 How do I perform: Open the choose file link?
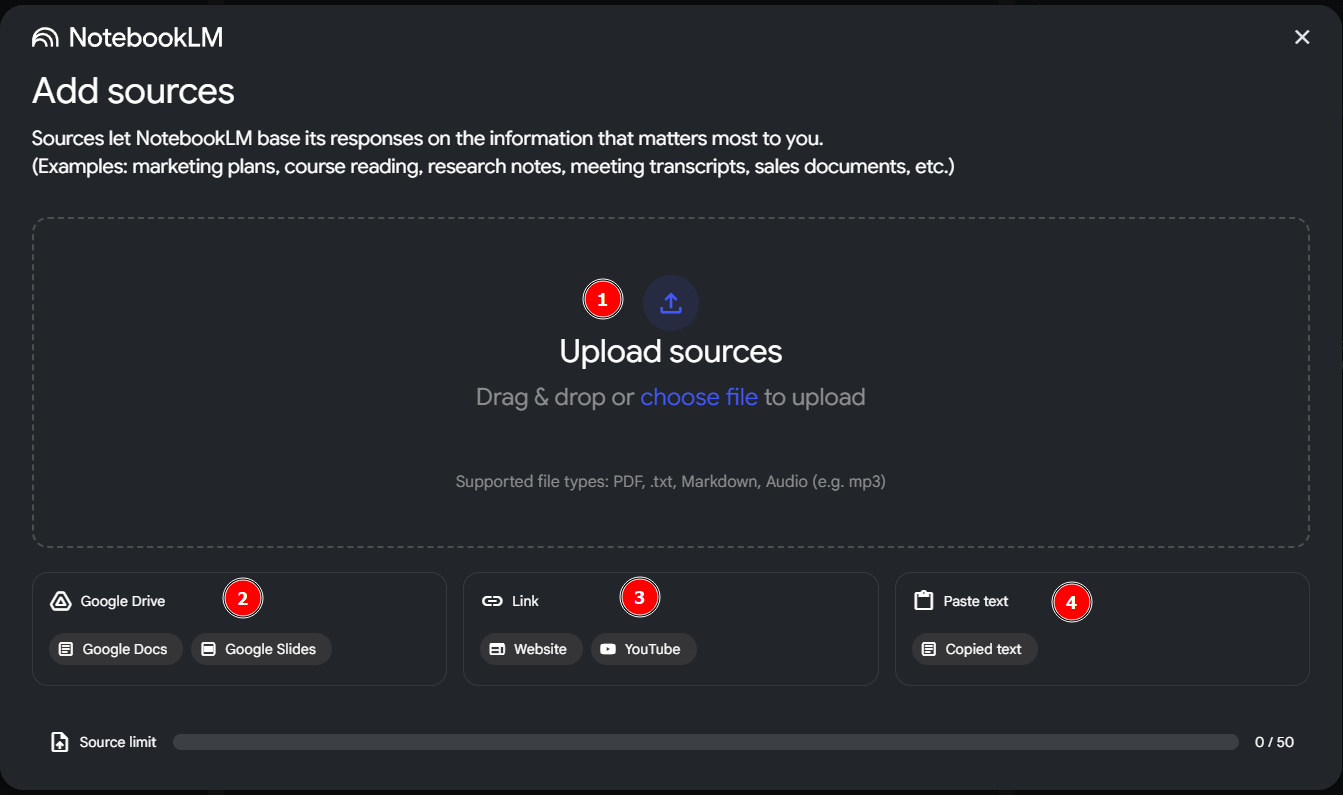point(699,397)
